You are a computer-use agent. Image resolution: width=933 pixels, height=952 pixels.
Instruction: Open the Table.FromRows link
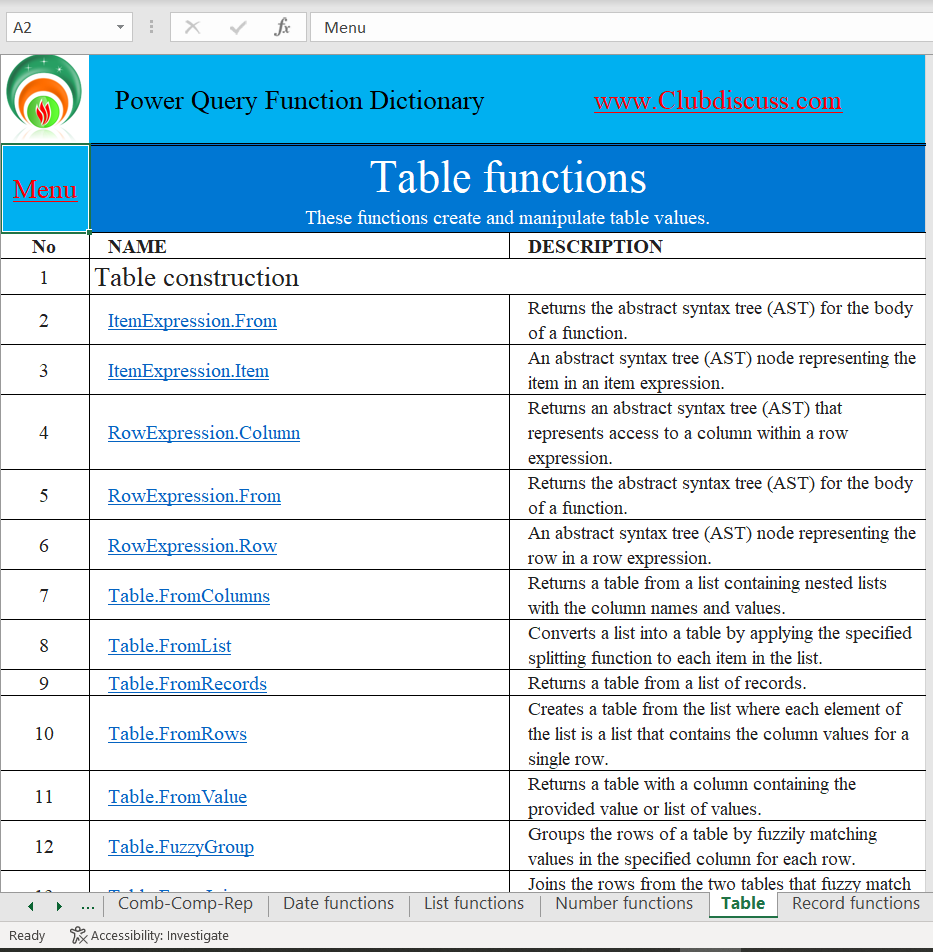click(178, 733)
